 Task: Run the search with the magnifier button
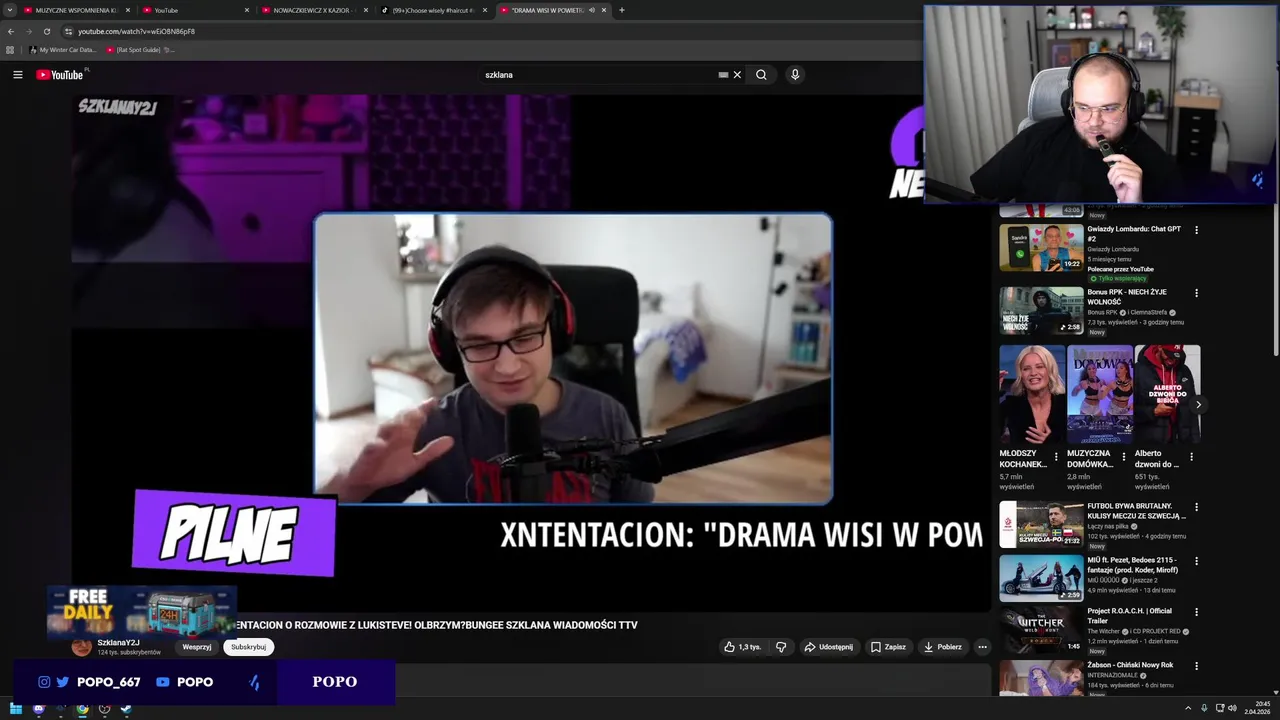(x=761, y=75)
